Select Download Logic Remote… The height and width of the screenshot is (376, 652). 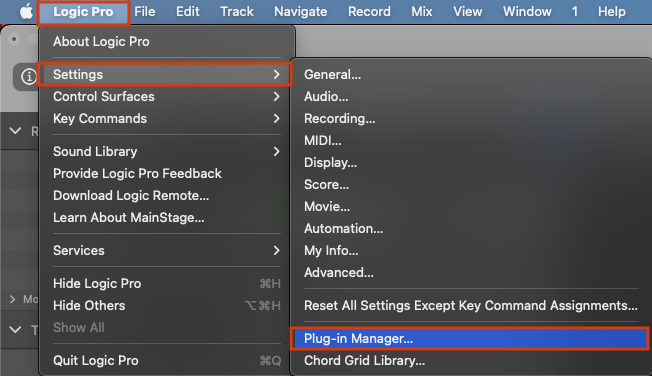coord(166,195)
